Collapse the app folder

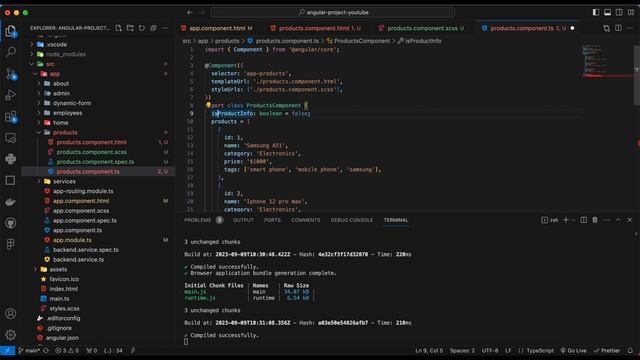(x=54, y=74)
